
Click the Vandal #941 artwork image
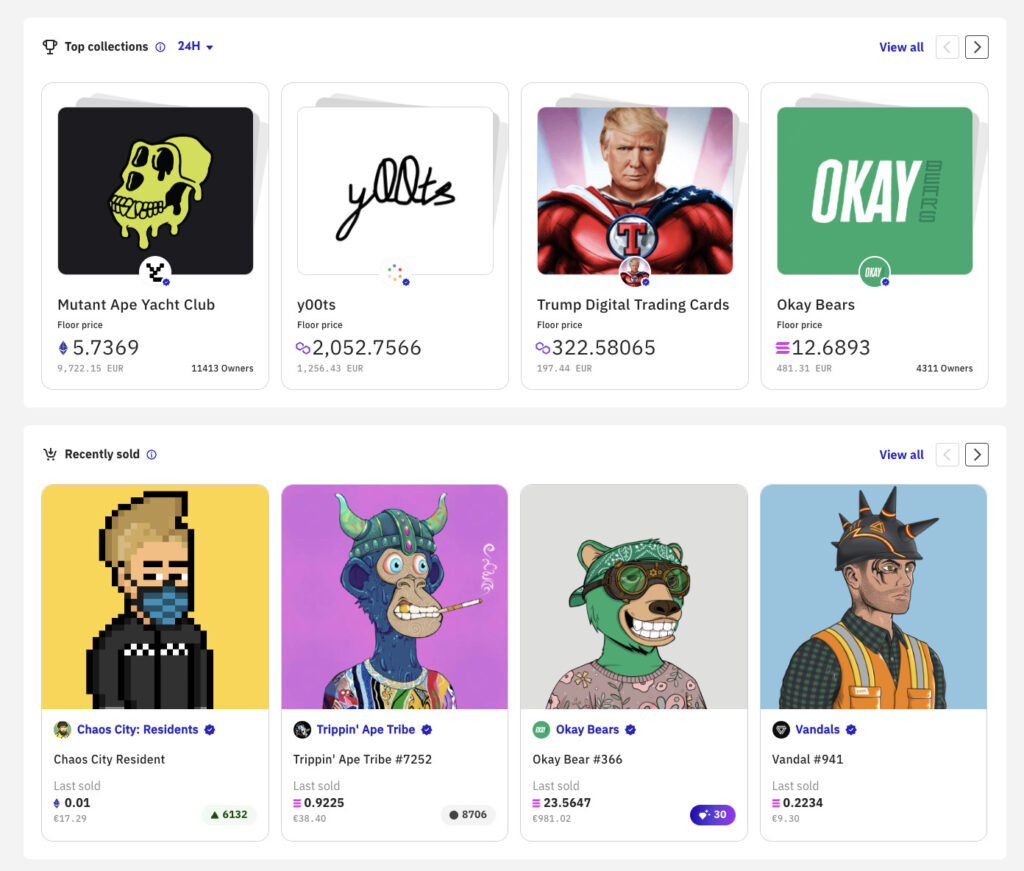coord(873,597)
